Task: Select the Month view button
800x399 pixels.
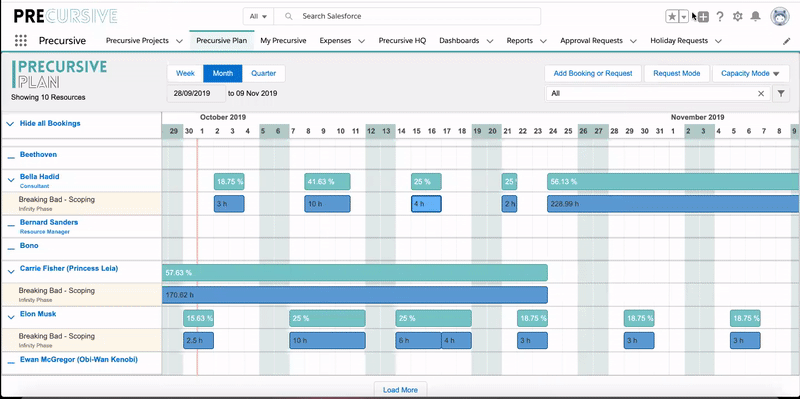Action: click(x=222, y=73)
